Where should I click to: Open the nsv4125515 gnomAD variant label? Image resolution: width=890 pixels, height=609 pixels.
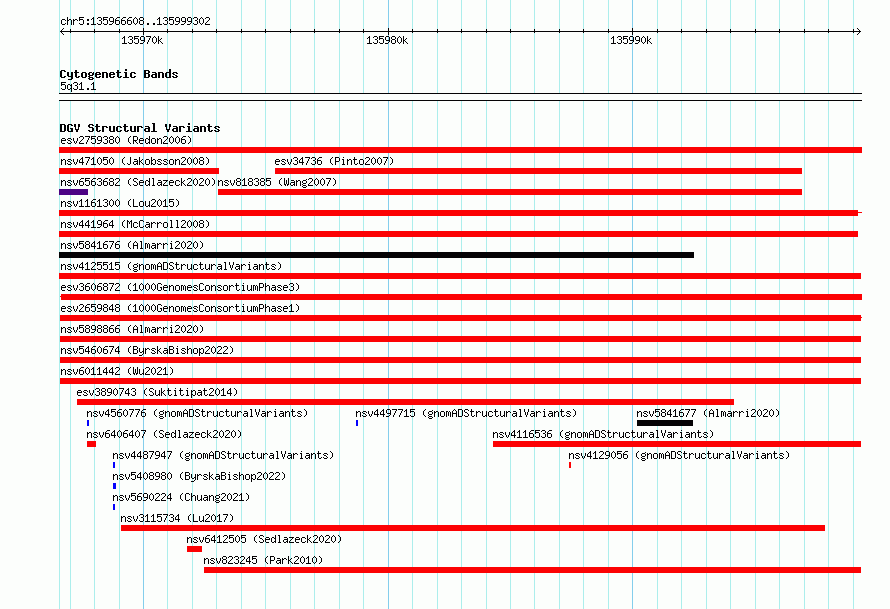coord(171,266)
